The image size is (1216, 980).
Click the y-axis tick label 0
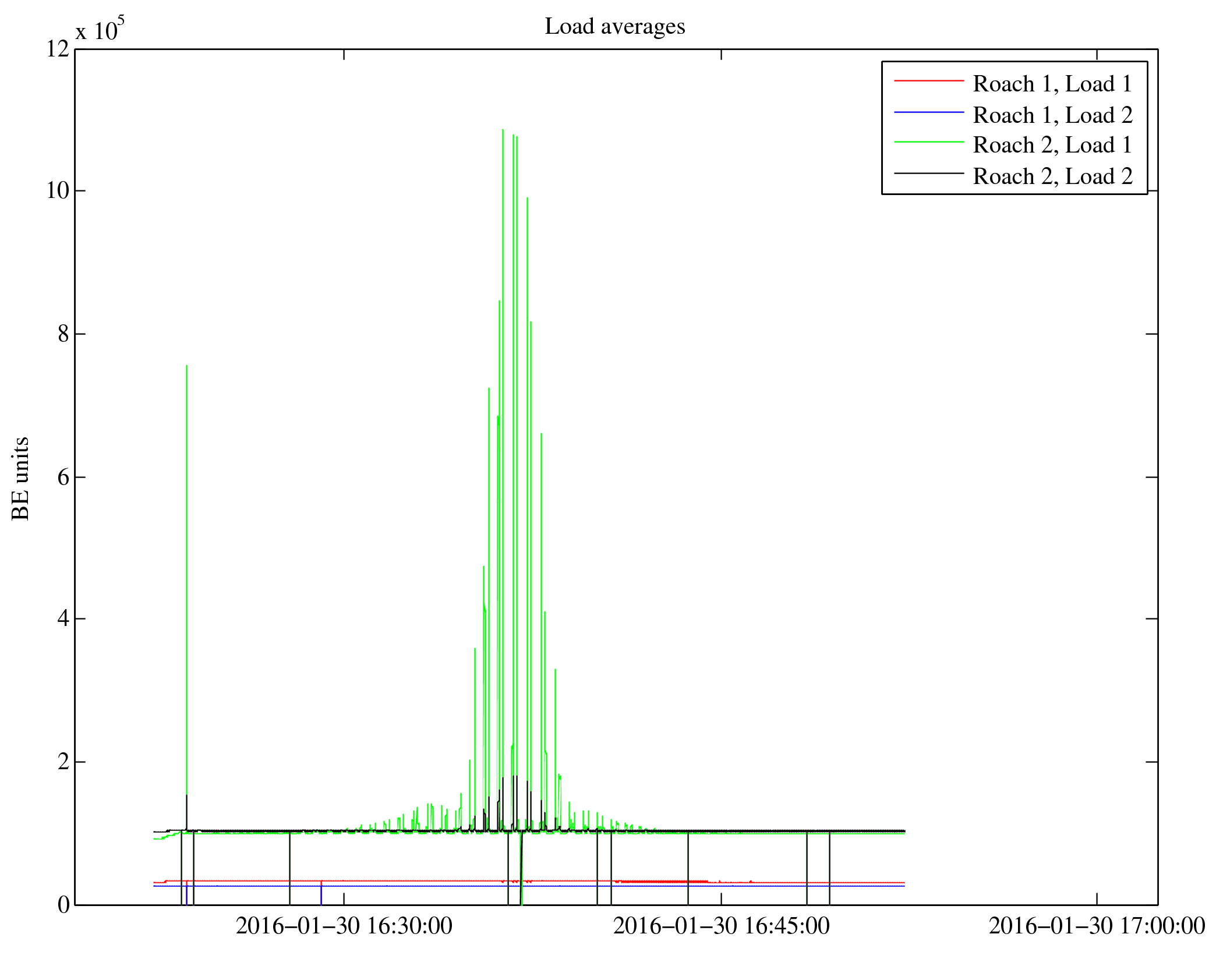[63, 905]
